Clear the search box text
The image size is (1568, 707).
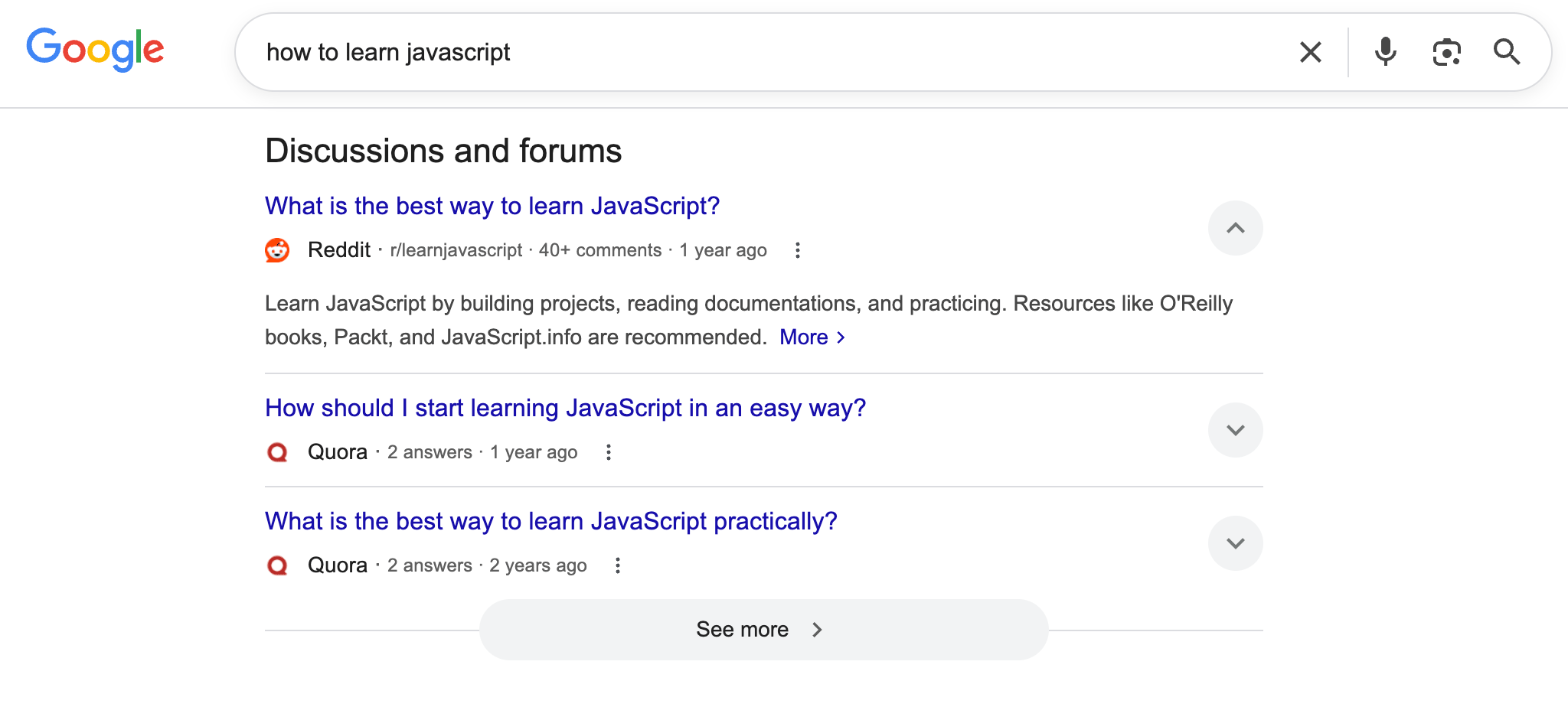pyautogui.click(x=1310, y=52)
